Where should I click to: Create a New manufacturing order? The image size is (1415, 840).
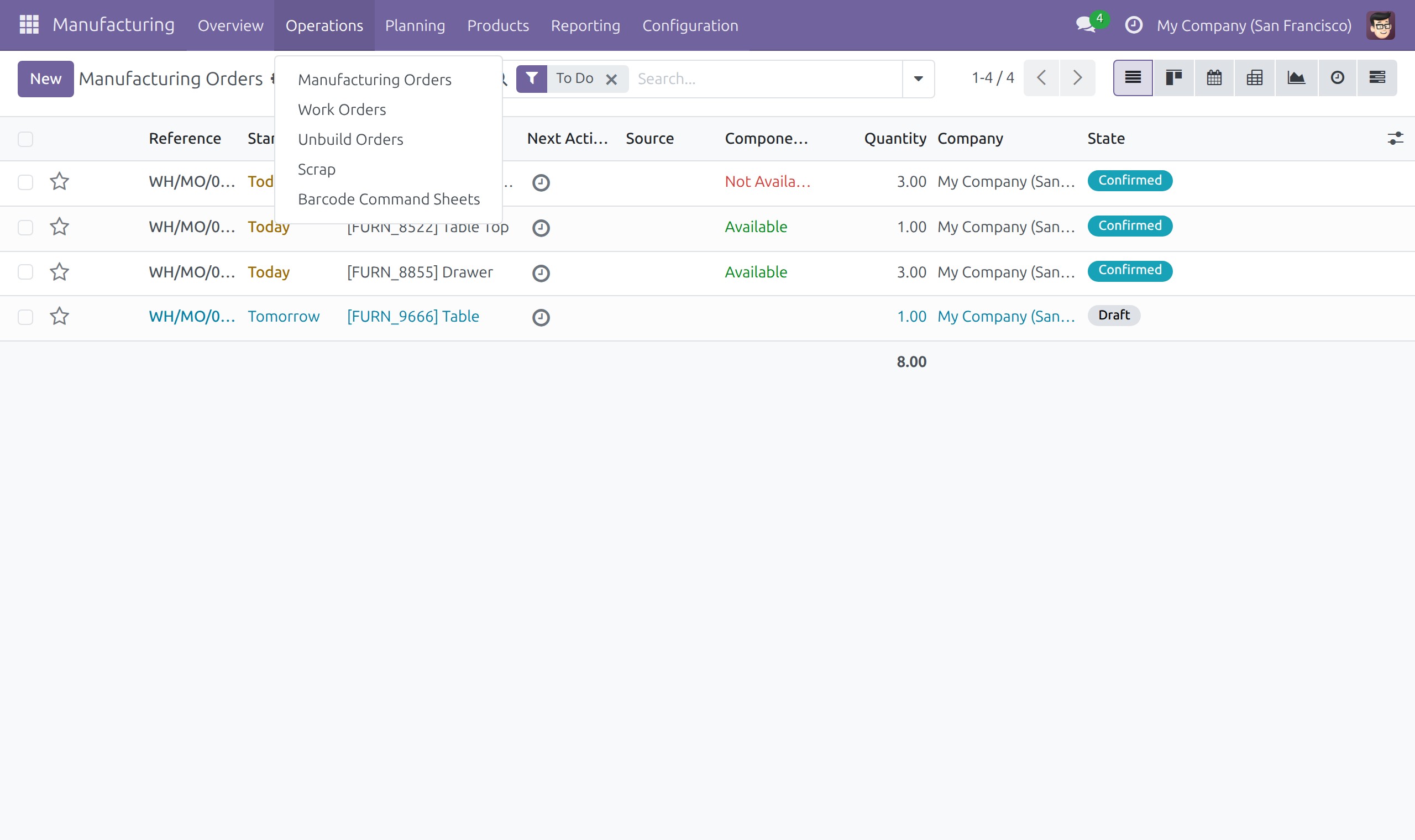pyautogui.click(x=45, y=78)
